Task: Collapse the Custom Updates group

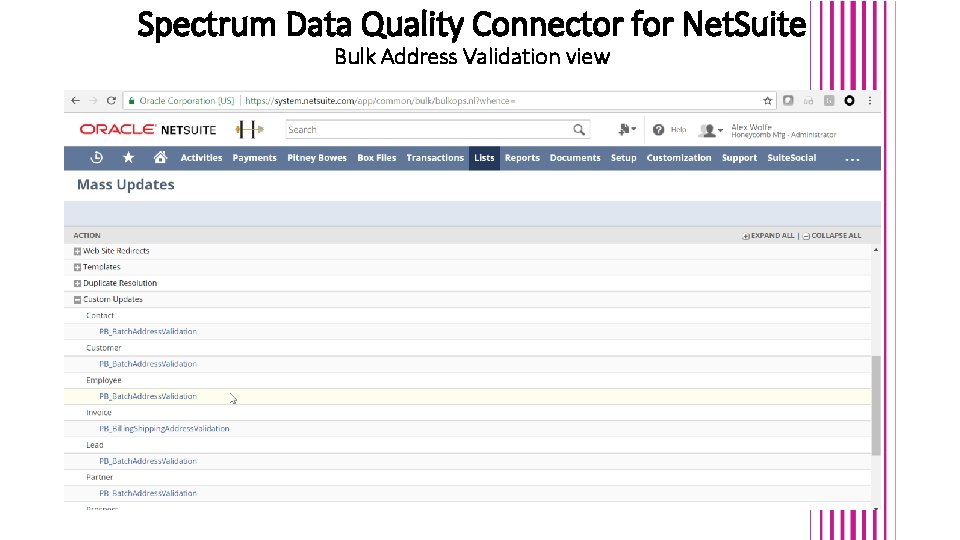Action: point(77,299)
